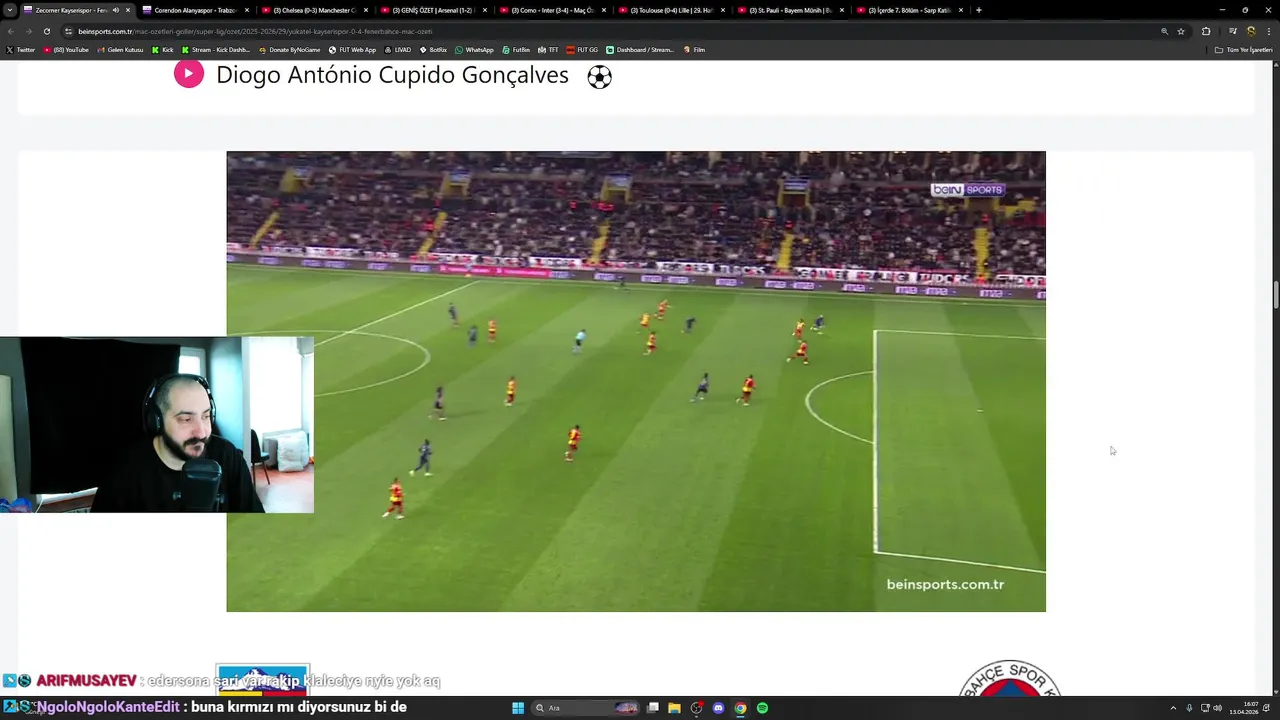Open Spotify from taskbar
The width and height of the screenshot is (1280, 720).
pyautogui.click(x=762, y=708)
